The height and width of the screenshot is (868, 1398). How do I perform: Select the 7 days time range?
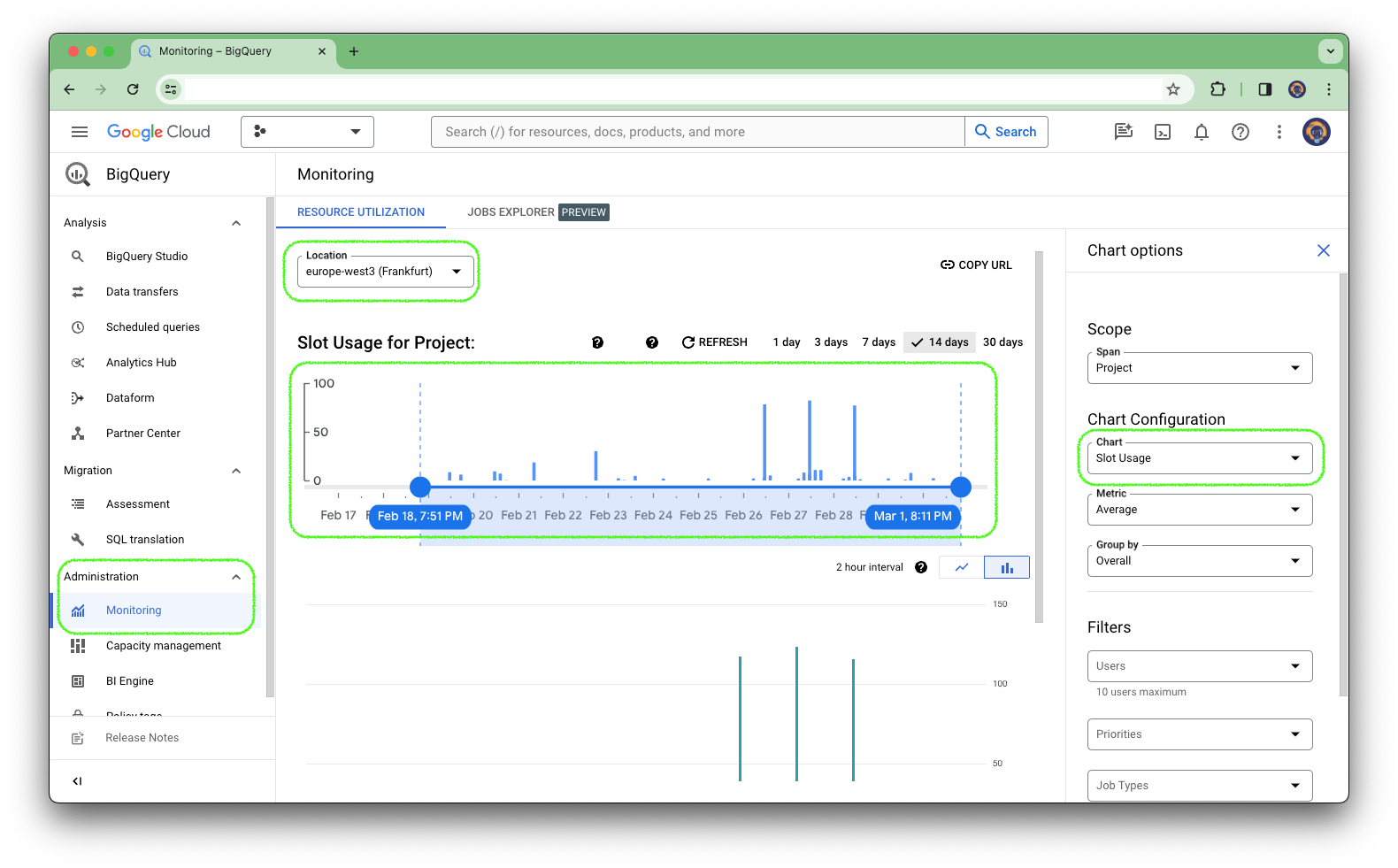(x=879, y=342)
